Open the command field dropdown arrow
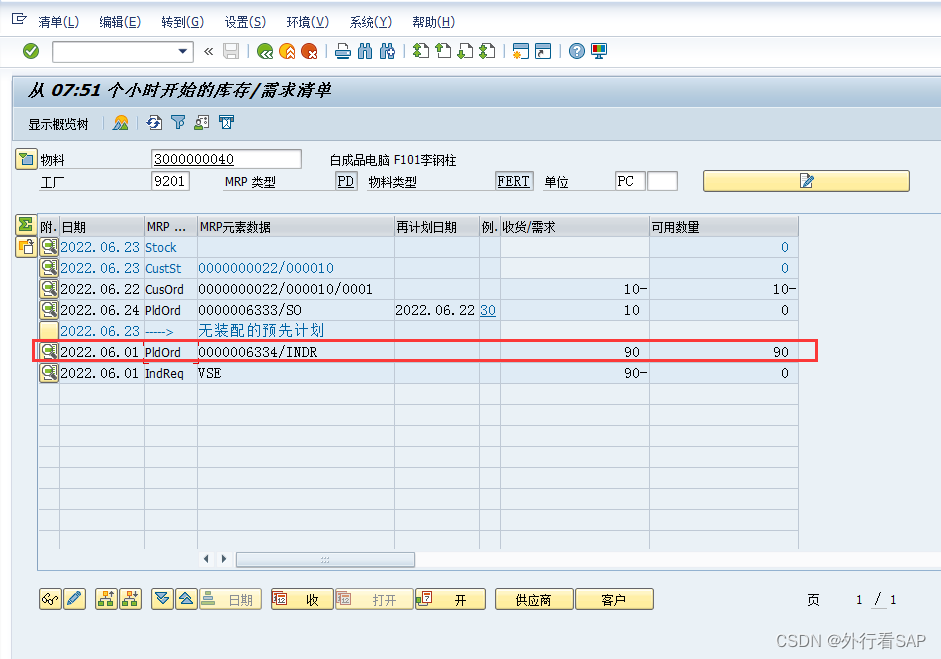 click(182, 52)
